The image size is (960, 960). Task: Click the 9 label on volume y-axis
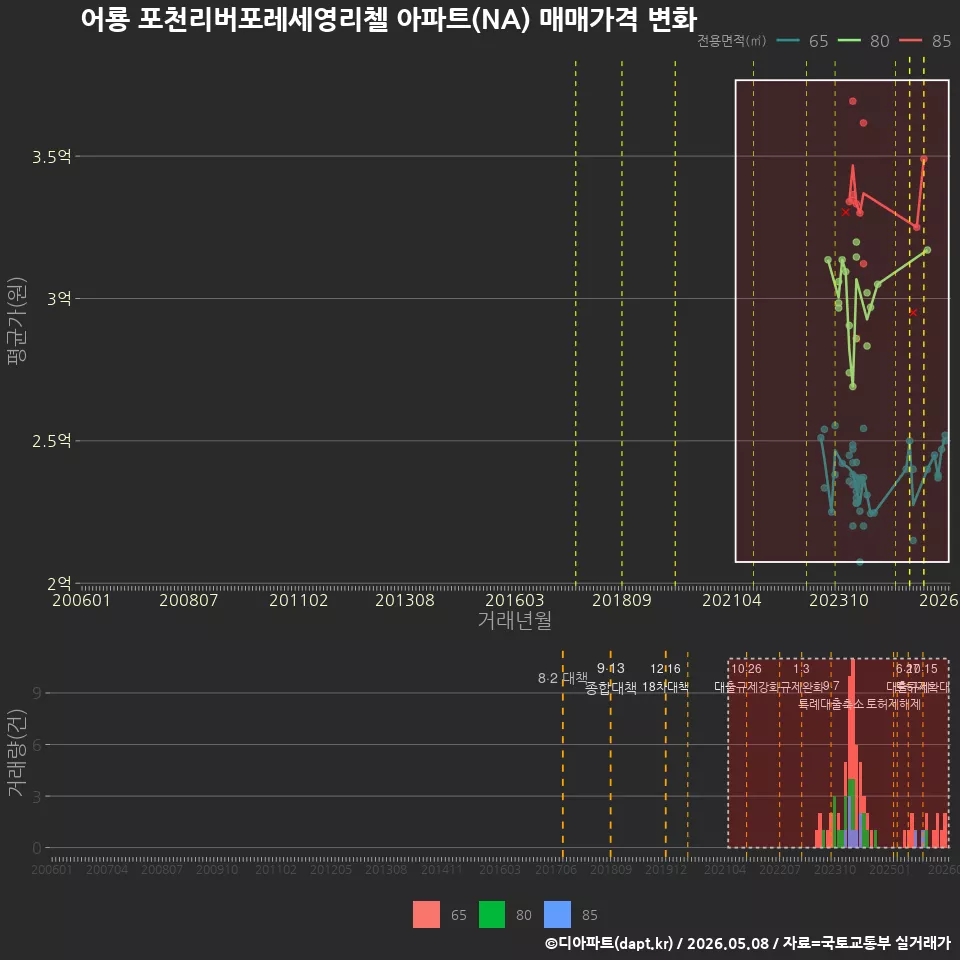(x=37, y=693)
